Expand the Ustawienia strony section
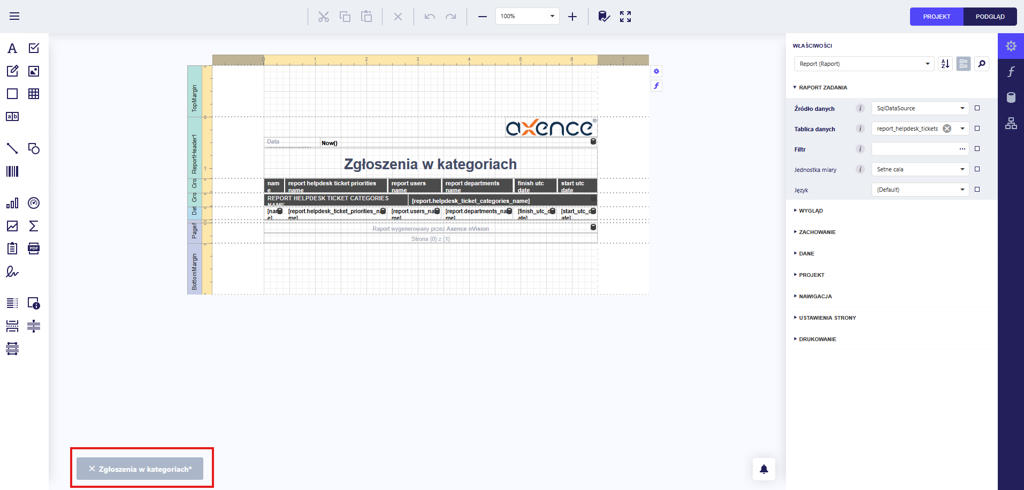 pos(827,318)
